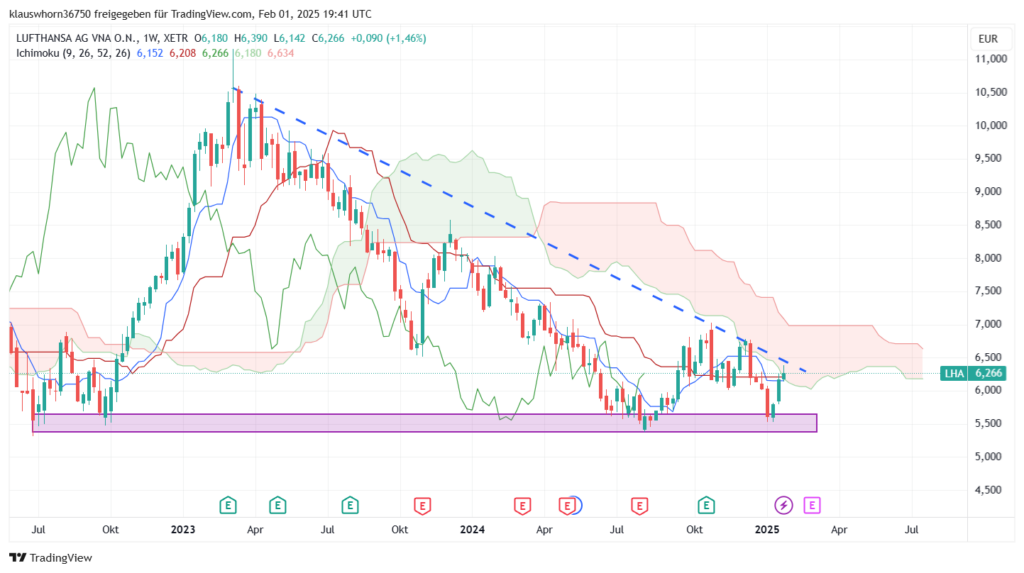Click the LUFTHANSA AG VNA O.N. symbol title
Screen dimensions: 1024x573
(76, 39)
